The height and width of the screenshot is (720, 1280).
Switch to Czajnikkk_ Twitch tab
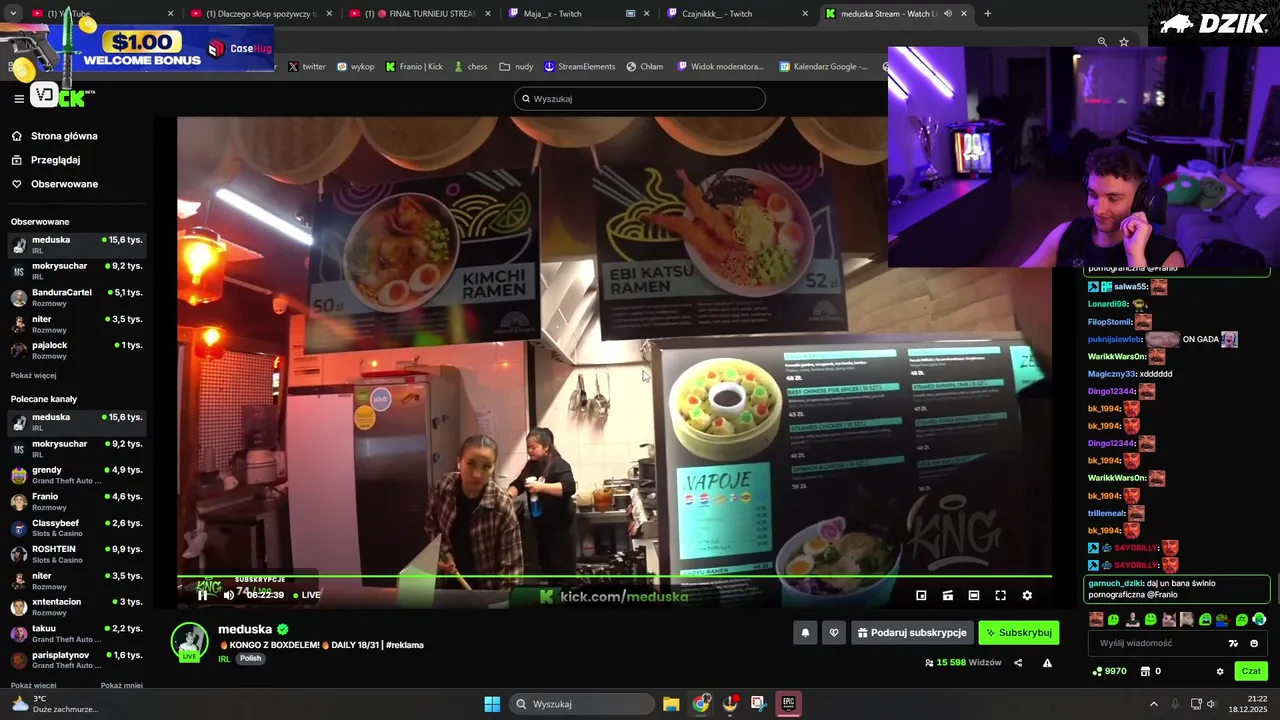pos(738,14)
